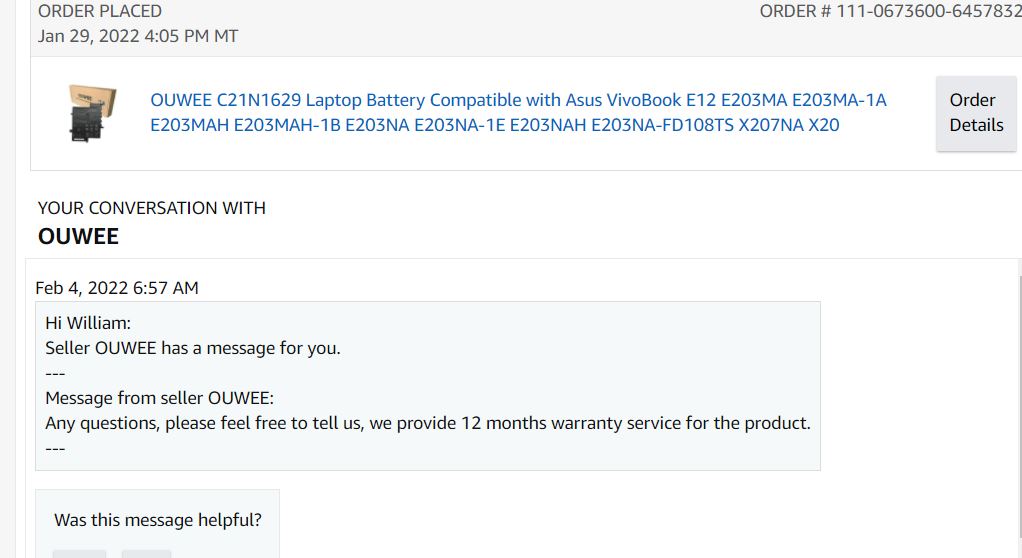Click the 'YOUR CONVERSATION WITH' label
This screenshot has height=558, width=1022.
152,208
